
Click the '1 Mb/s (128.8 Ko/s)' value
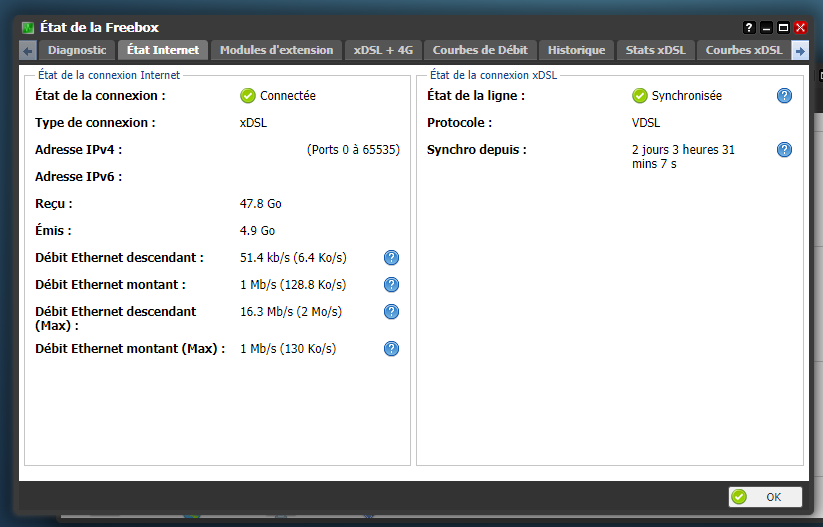tap(293, 284)
